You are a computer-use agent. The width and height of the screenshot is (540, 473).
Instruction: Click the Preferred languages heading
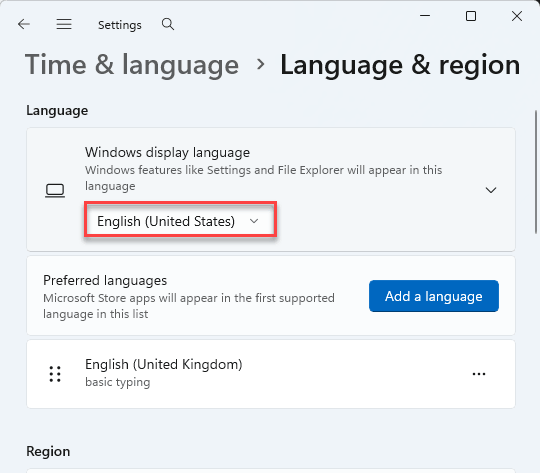(105, 280)
